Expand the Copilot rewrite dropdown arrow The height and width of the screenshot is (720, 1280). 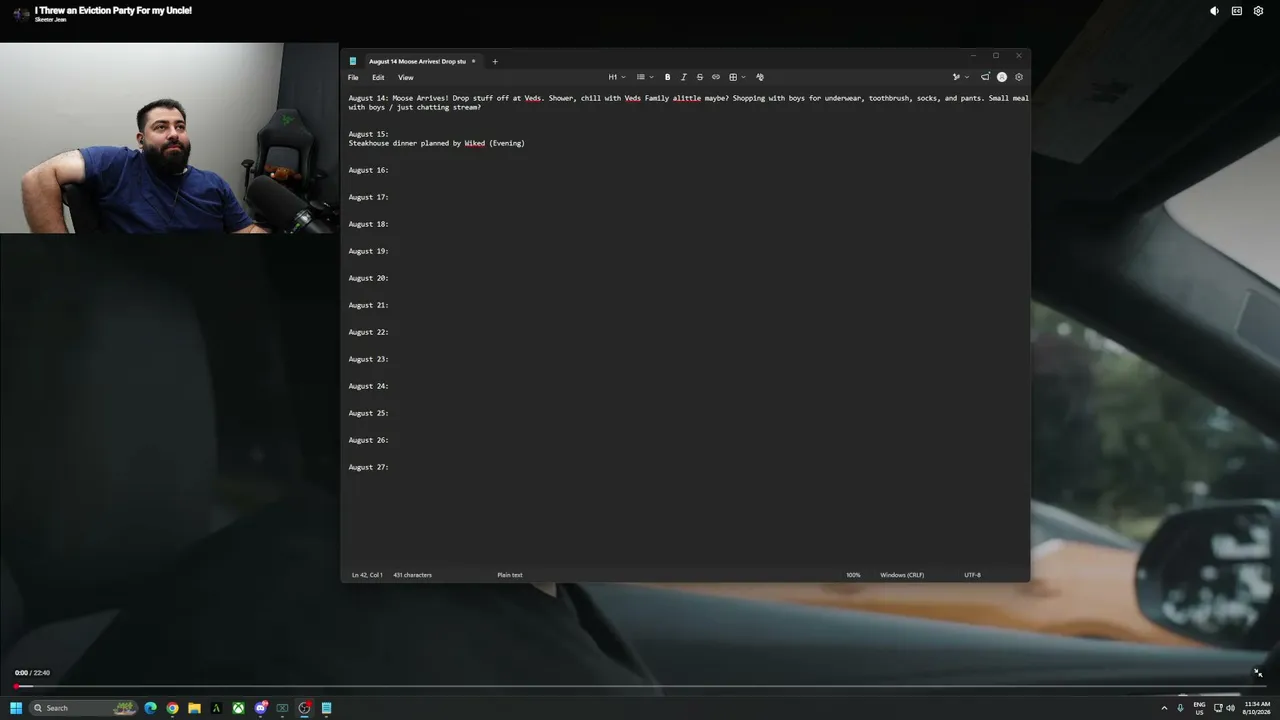coord(967,77)
